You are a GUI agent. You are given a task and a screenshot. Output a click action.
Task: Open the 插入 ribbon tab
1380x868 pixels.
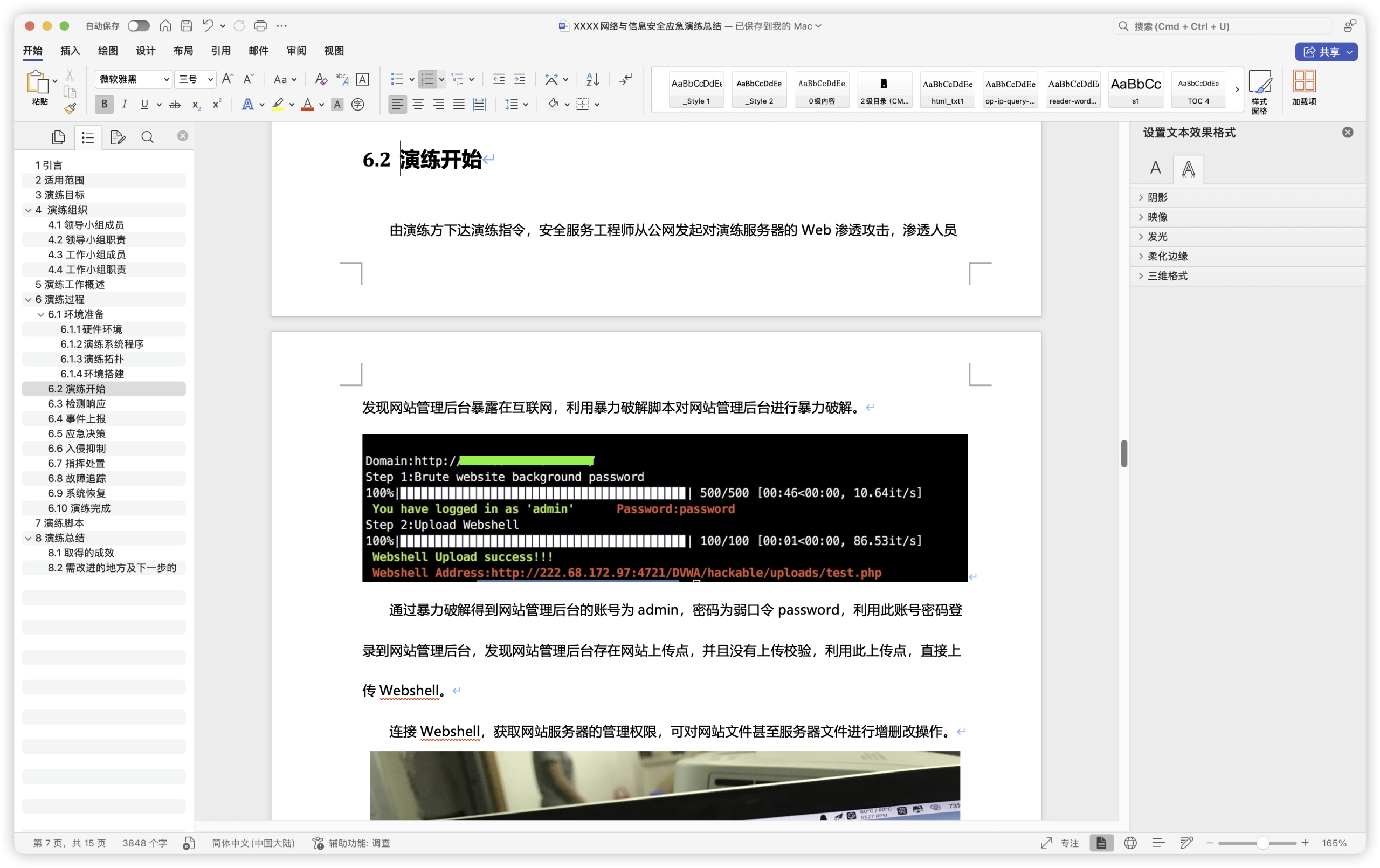pos(70,51)
